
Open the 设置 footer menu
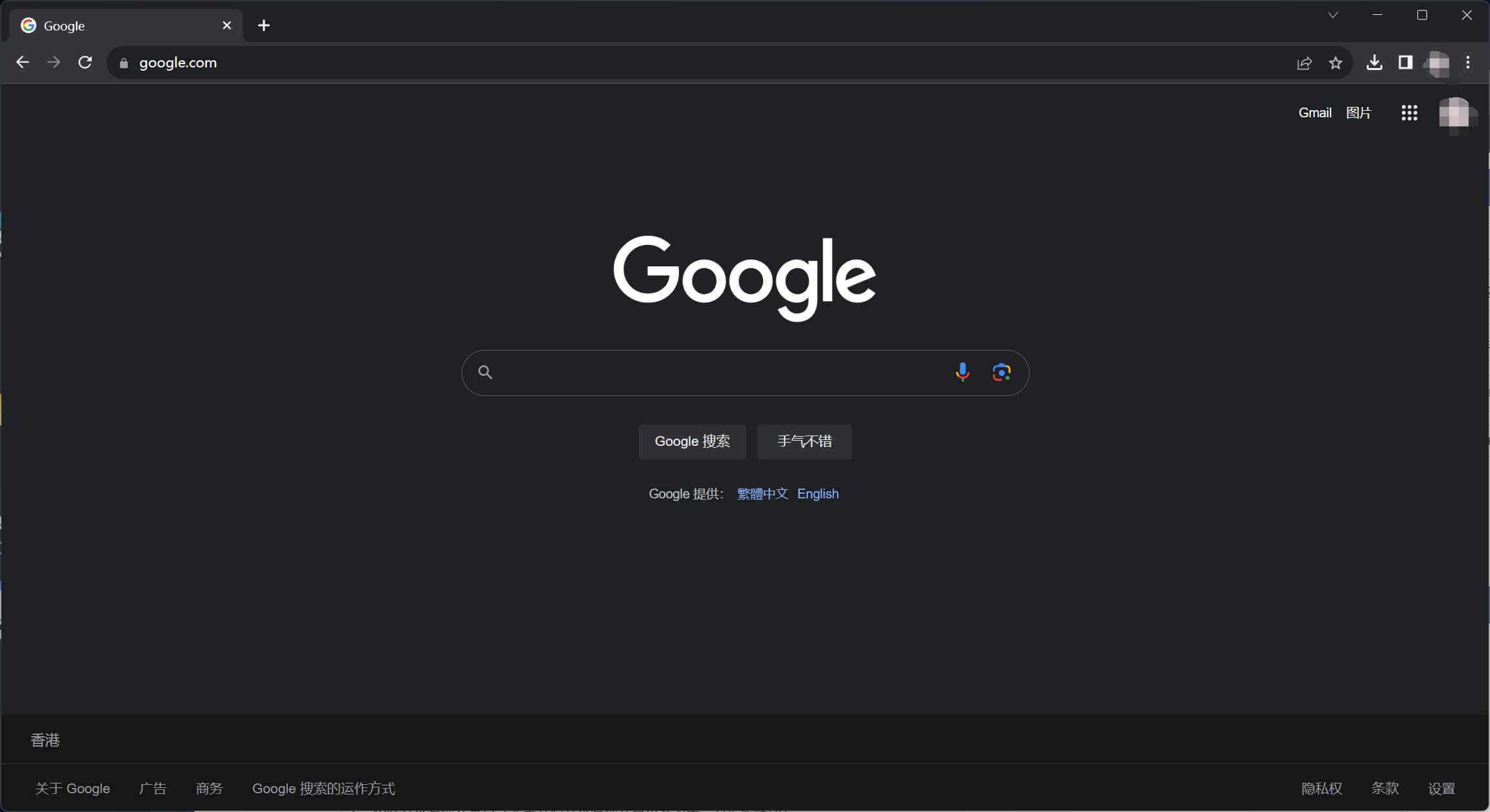pos(1441,788)
